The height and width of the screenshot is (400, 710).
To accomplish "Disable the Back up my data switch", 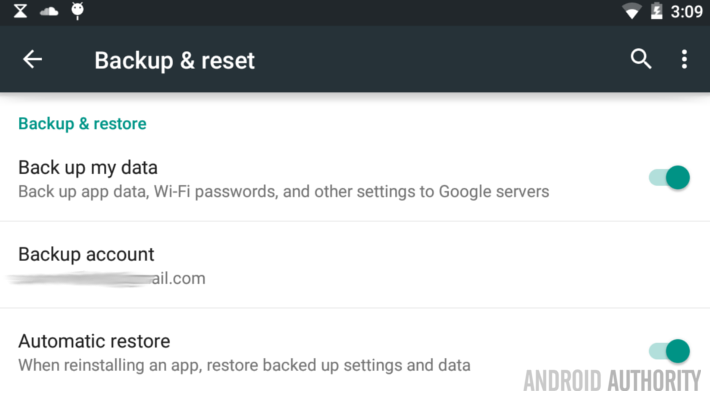I will [x=670, y=178].
